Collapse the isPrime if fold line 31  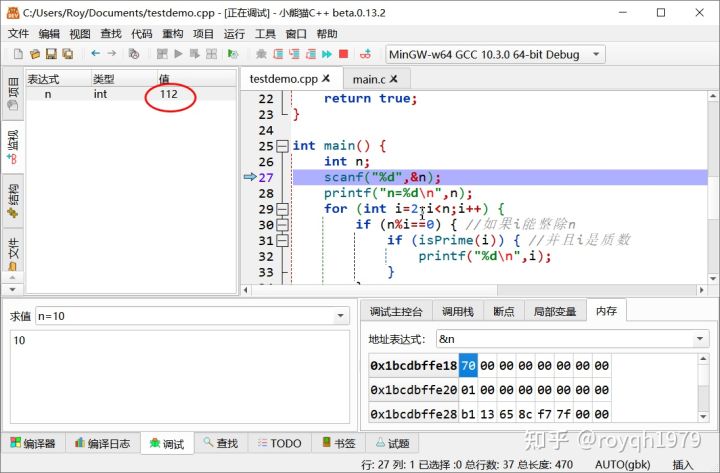coord(282,241)
